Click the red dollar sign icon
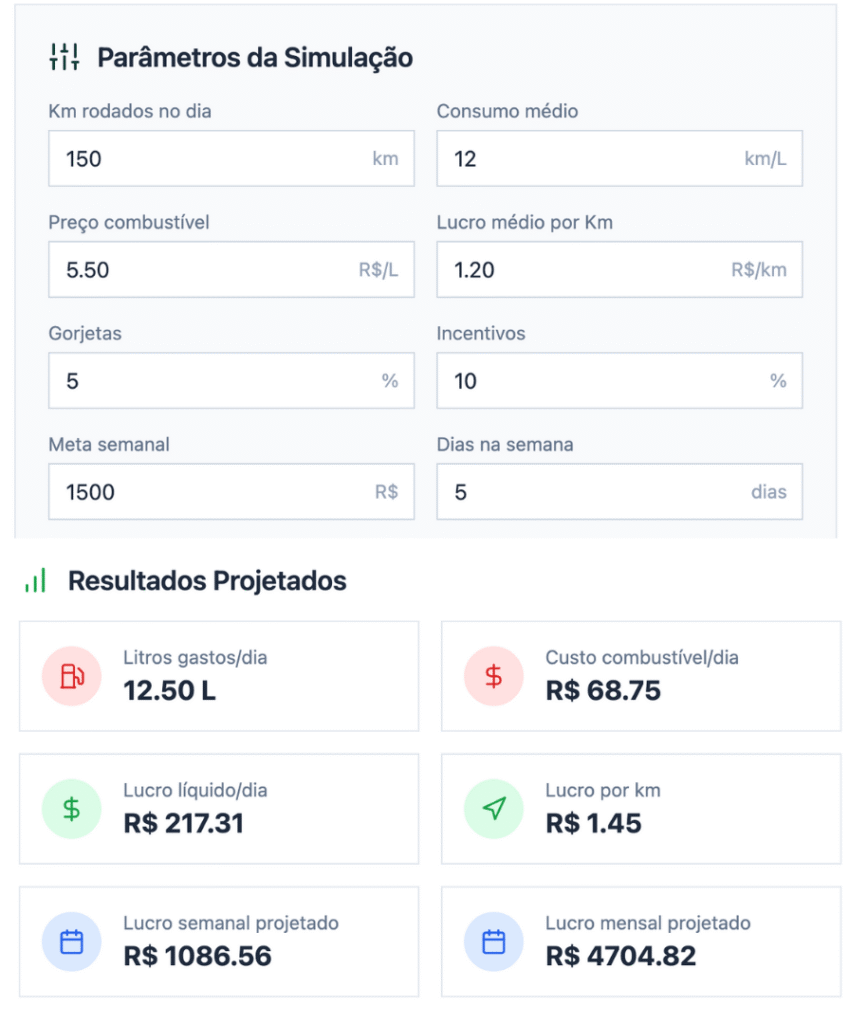Screen dimensions: 849x1024 (x=494, y=676)
